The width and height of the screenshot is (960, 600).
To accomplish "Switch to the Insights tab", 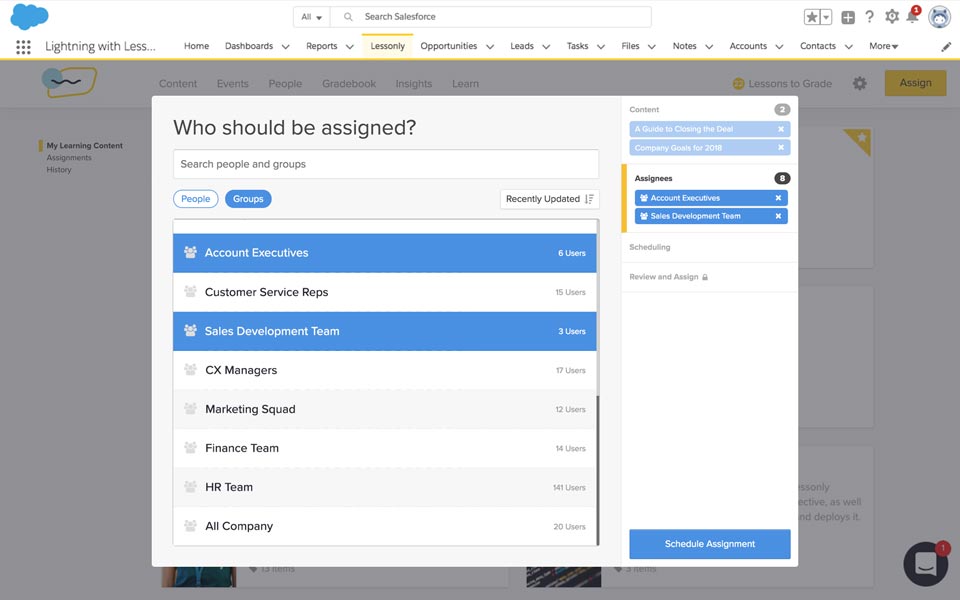I will click(414, 84).
